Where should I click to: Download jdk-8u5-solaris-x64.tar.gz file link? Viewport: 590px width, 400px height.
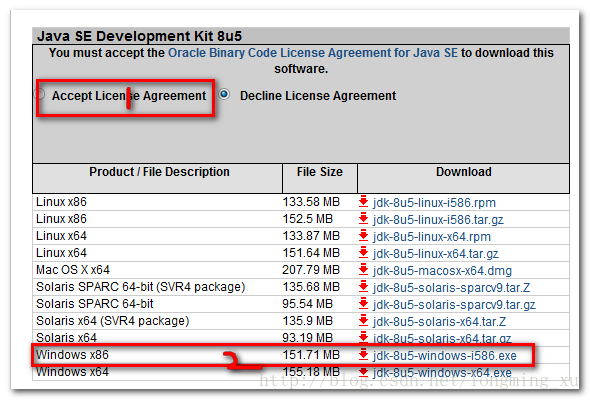point(442,338)
